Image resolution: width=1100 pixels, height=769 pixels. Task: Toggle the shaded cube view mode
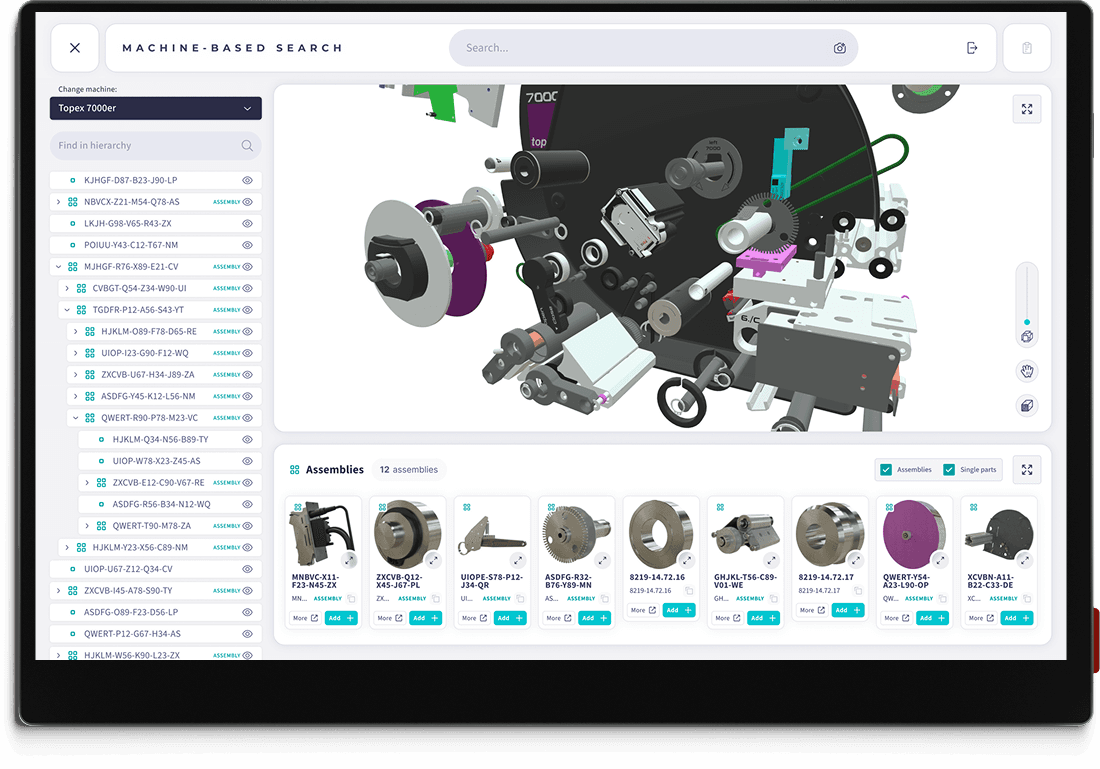pyautogui.click(x=1027, y=406)
